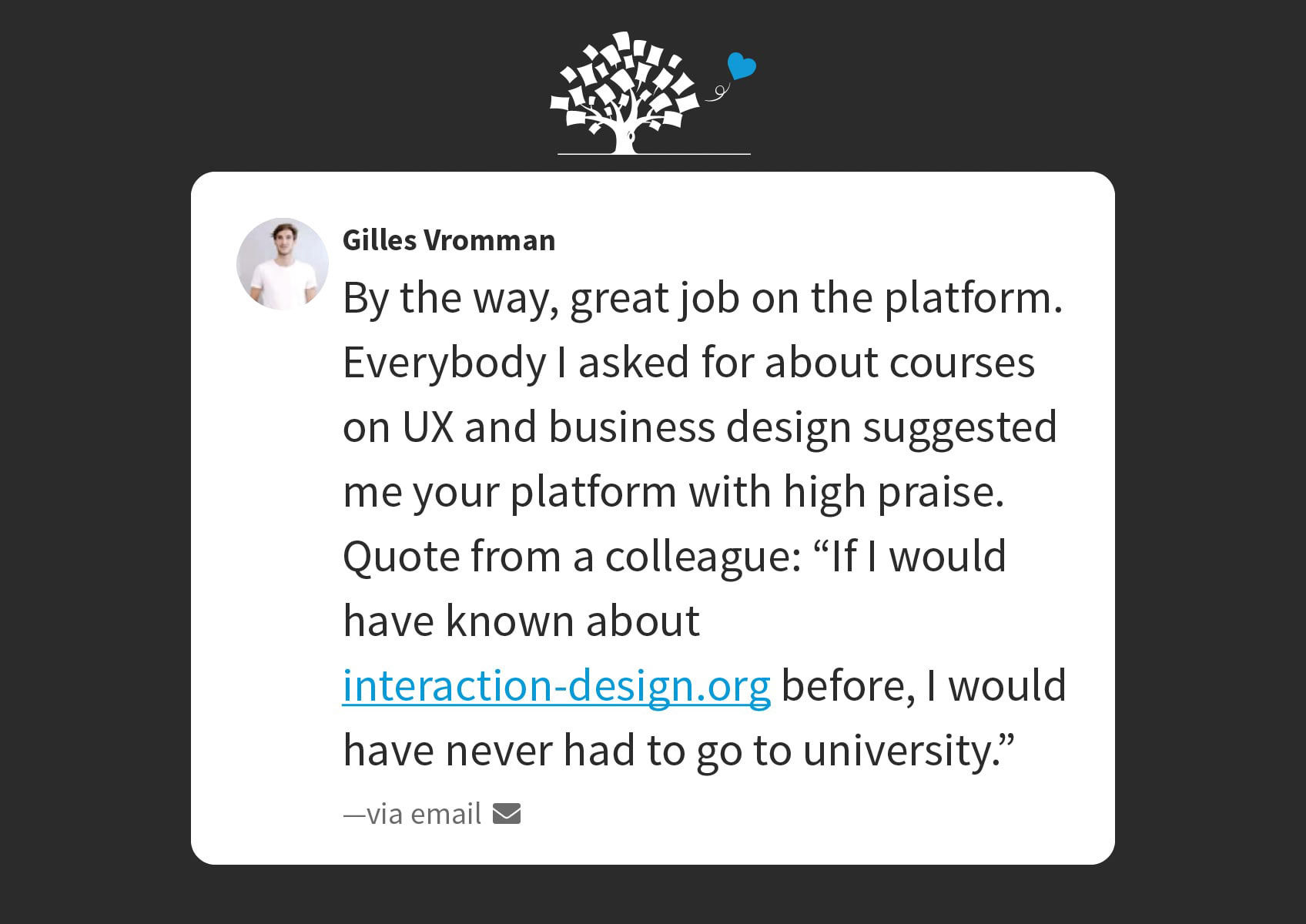This screenshot has width=1306, height=924.
Task: Click the line "me your platform with high praise."
Action: 674,491
